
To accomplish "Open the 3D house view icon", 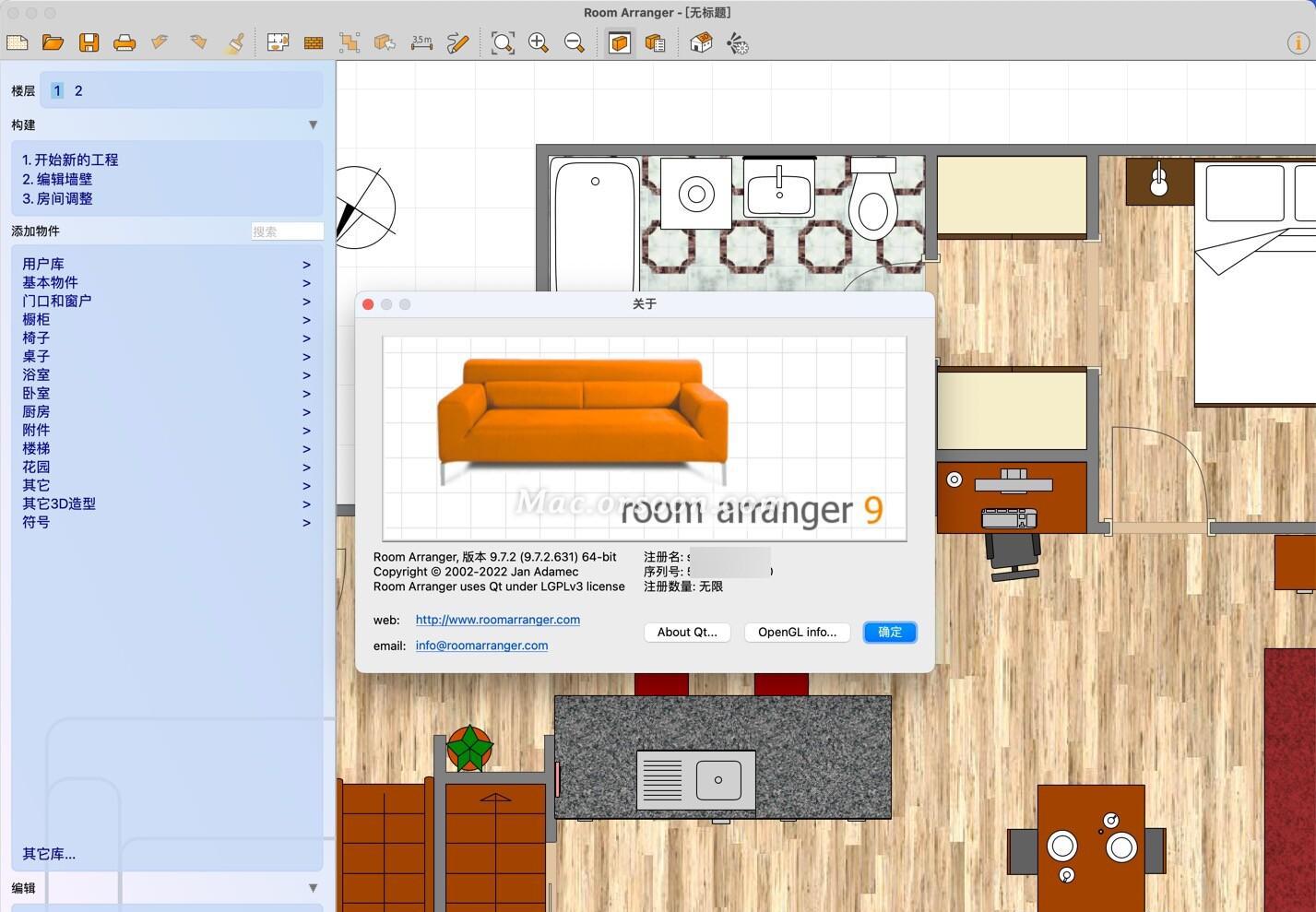I will (x=701, y=42).
